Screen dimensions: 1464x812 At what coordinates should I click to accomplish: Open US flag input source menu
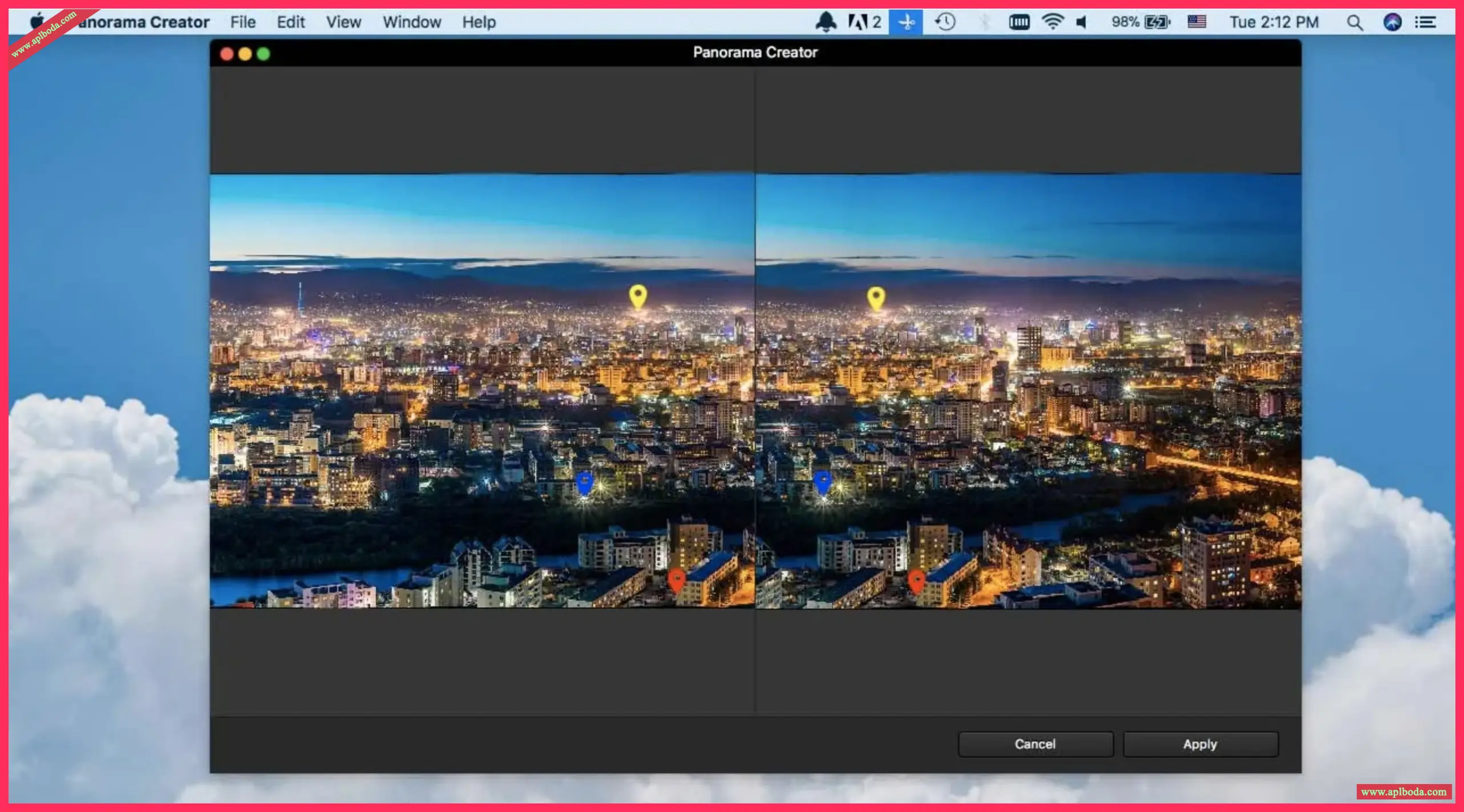pos(1196,22)
